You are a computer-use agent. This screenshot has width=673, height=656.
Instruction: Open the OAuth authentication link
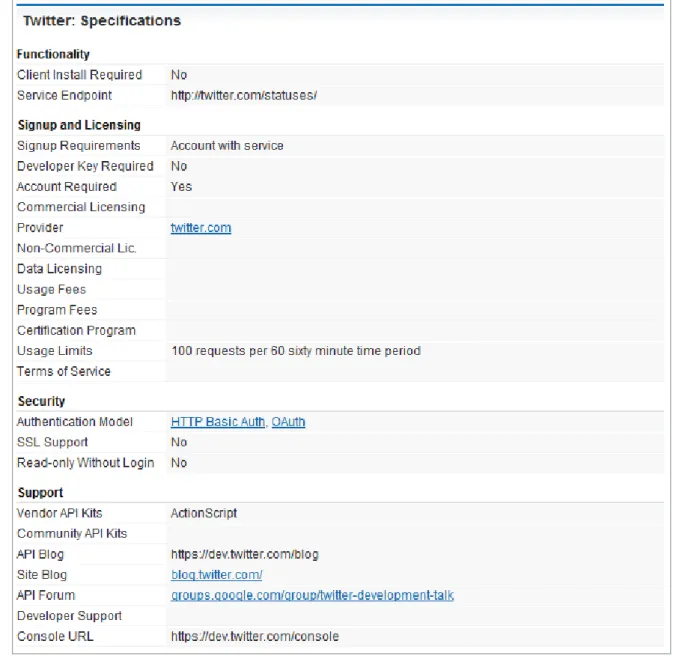288,422
